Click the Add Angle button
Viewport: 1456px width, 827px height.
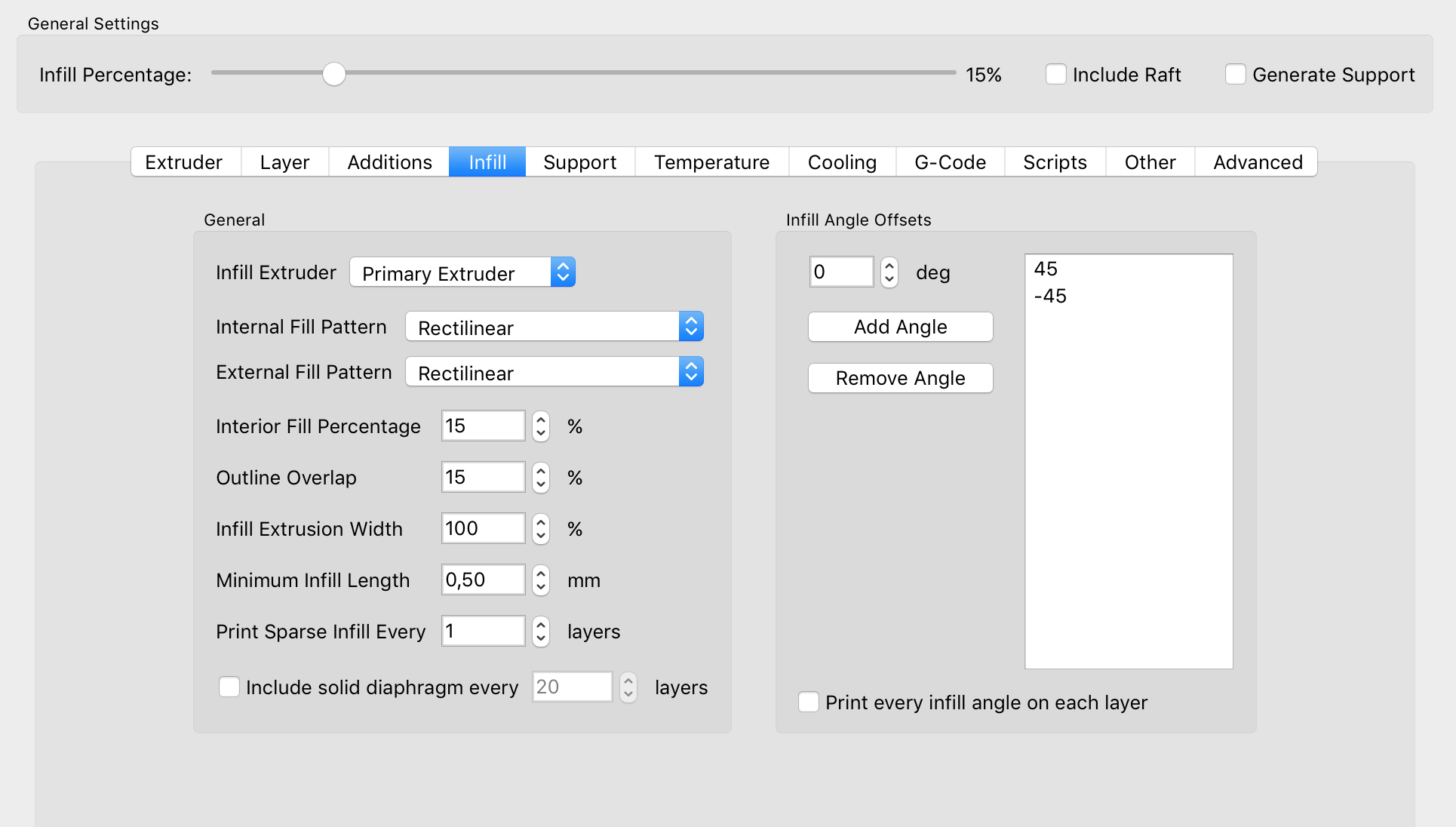click(900, 327)
